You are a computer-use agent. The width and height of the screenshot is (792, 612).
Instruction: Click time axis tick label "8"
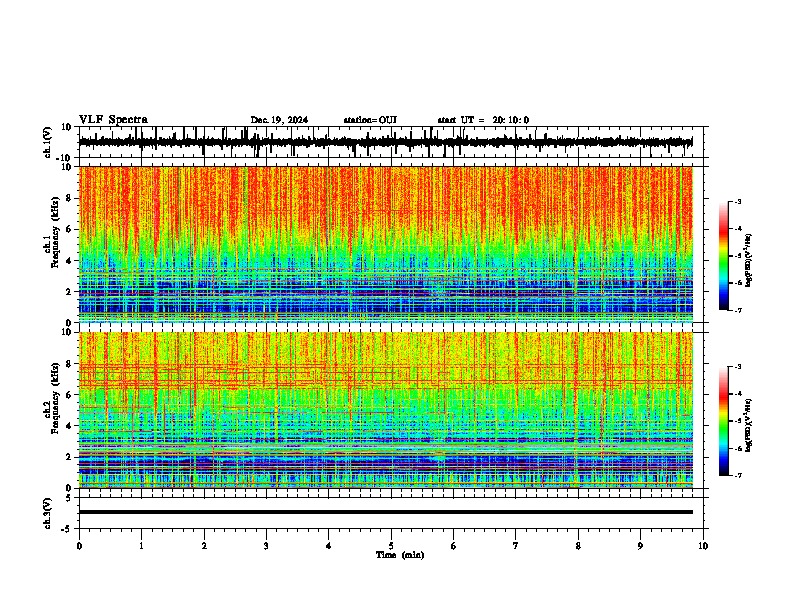point(578,546)
